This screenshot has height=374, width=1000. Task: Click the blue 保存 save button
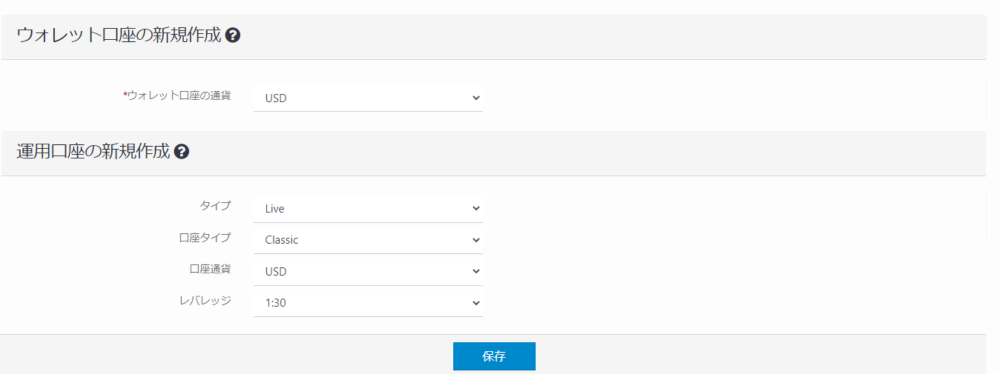tap(494, 356)
